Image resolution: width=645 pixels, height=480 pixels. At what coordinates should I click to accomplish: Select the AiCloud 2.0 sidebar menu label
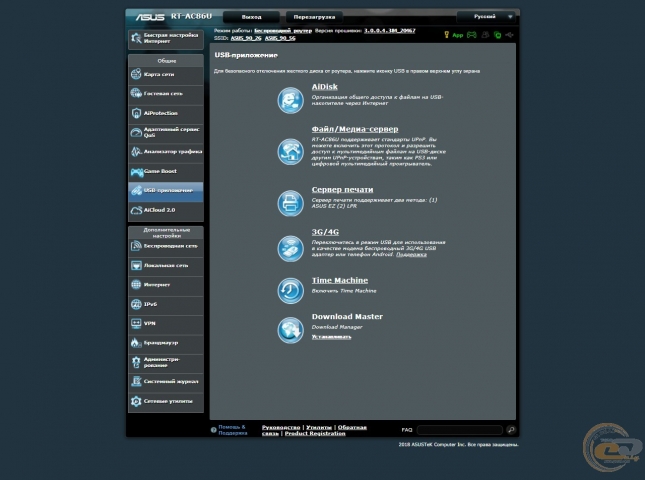(x=160, y=210)
